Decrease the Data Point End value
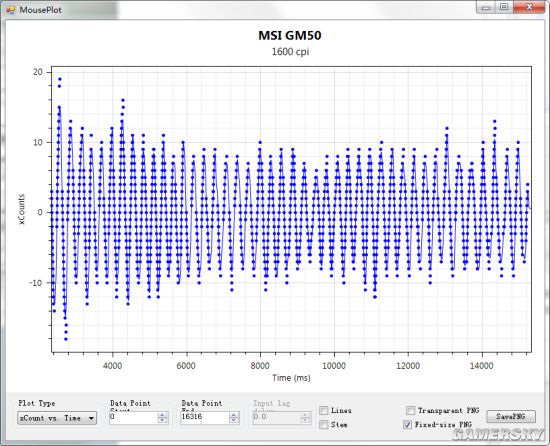This screenshot has width=550, height=446. click(x=234, y=421)
